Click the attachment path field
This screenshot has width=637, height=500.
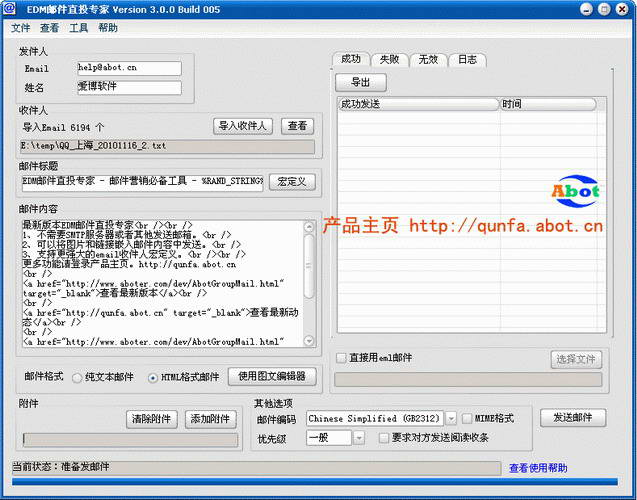pyautogui.click(x=130, y=440)
